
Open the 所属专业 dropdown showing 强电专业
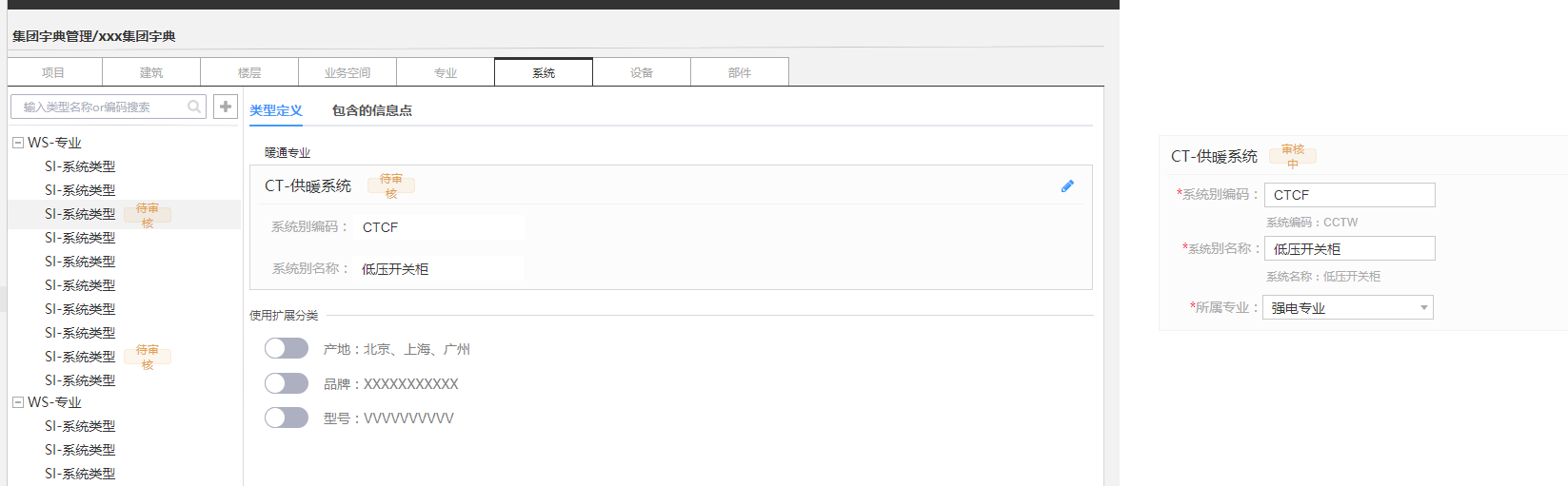point(1347,307)
